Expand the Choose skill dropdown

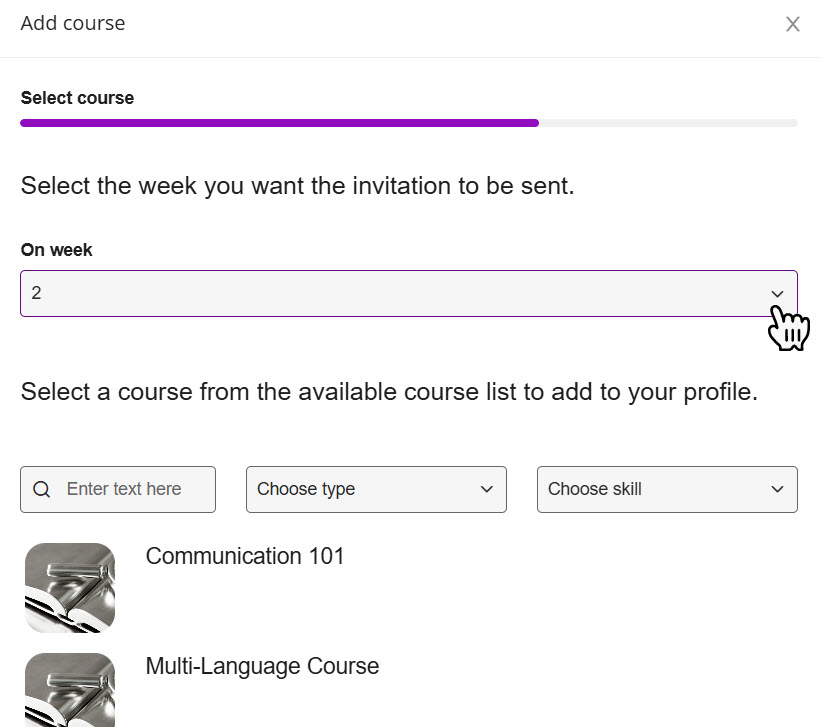click(x=667, y=489)
